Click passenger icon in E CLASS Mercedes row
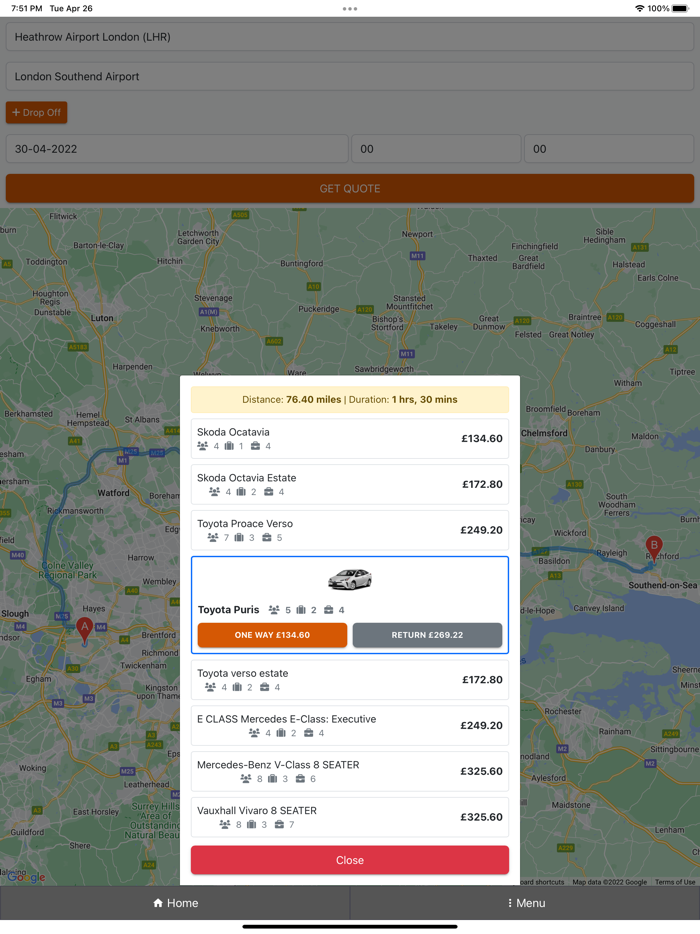Viewport: 700px width, 934px height. click(x=254, y=733)
